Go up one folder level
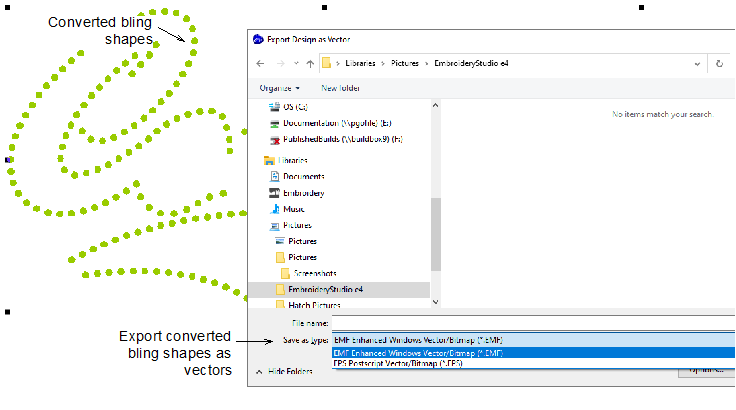The image size is (736, 410). pos(311,63)
